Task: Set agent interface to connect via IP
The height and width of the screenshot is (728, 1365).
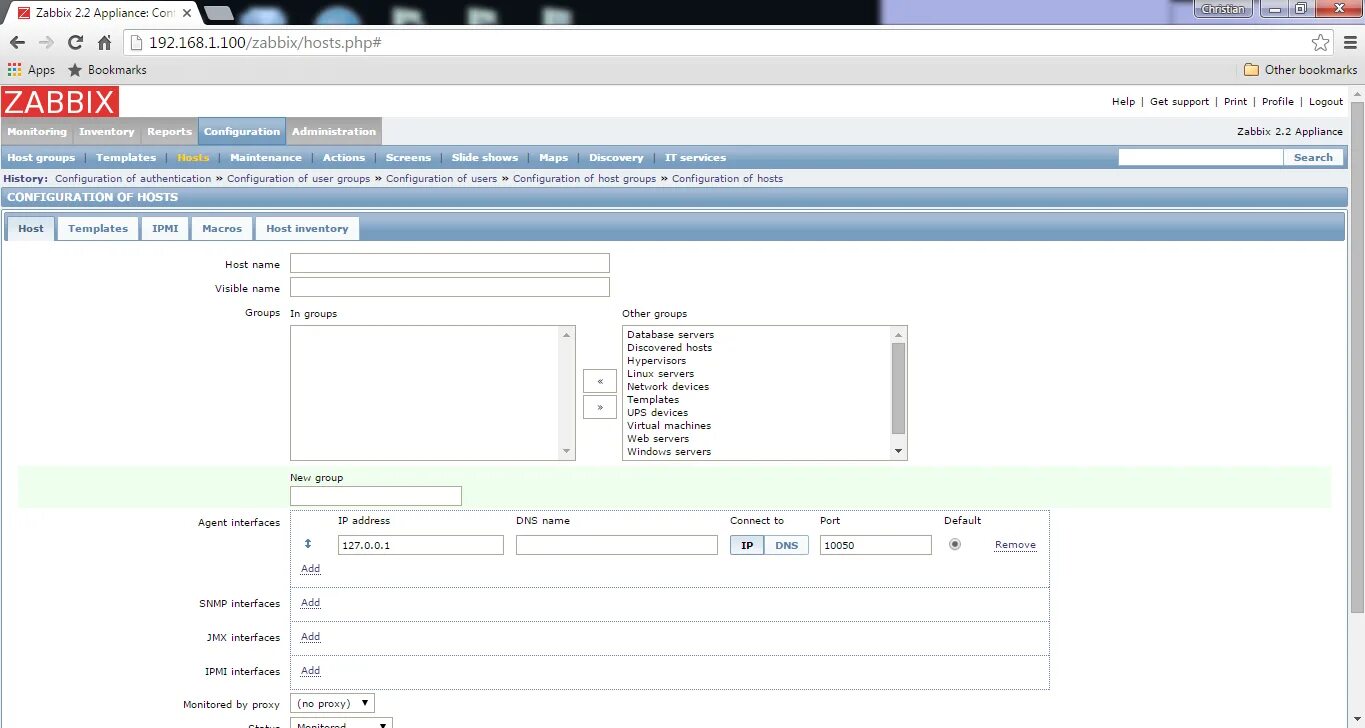Action: click(746, 544)
